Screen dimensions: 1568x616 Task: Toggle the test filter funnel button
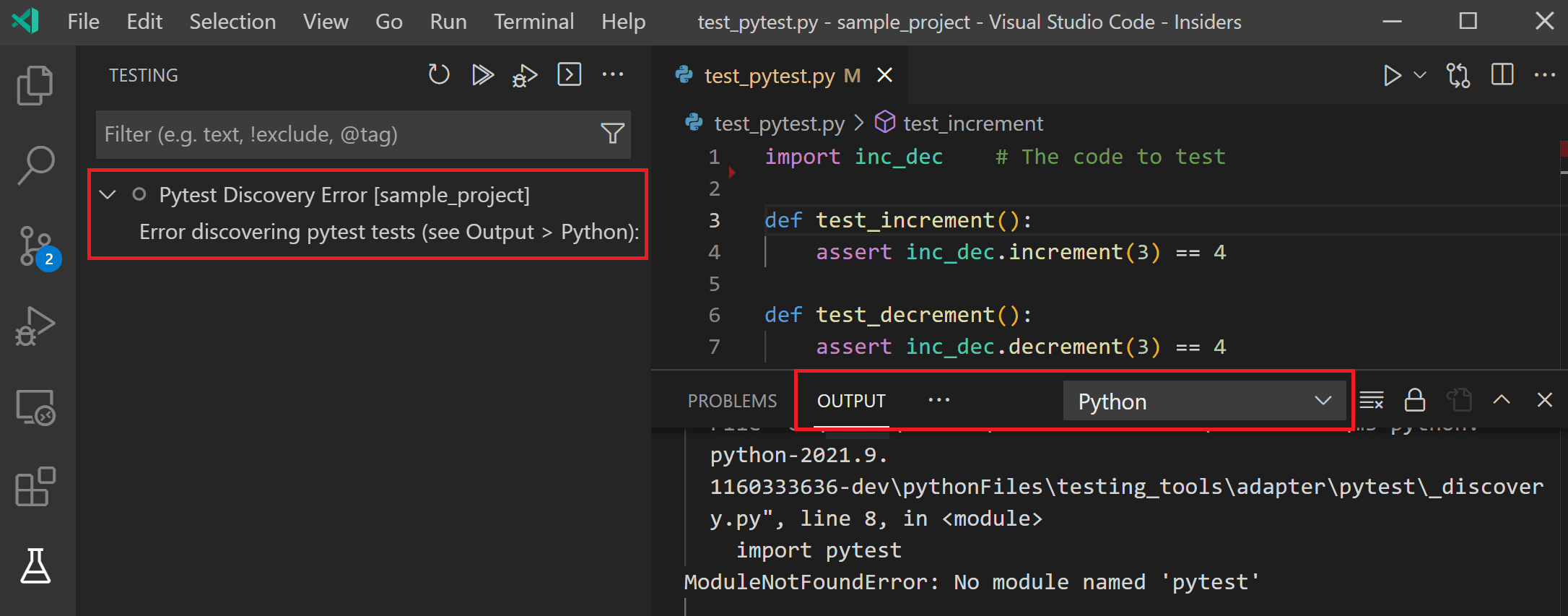pyautogui.click(x=612, y=134)
